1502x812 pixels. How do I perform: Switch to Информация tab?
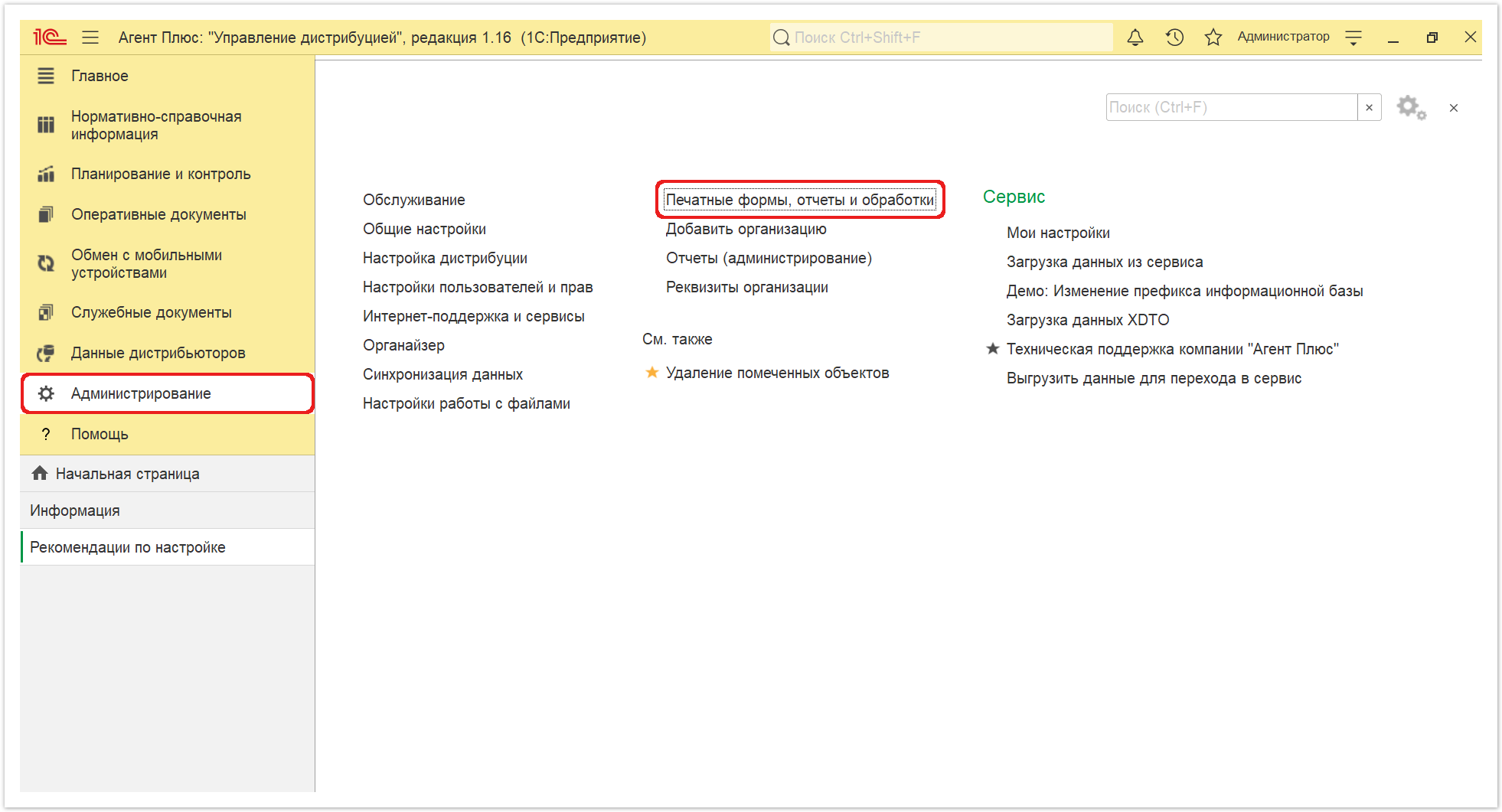pos(167,510)
